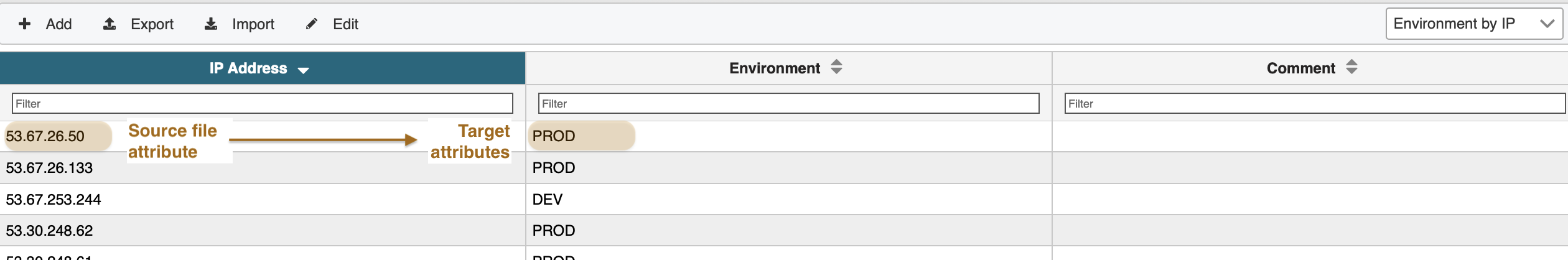Image resolution: width=1568 pixels, height=260 pixels.
Task: Click the Edit pencil icon
Action: [x=312, y=24]
